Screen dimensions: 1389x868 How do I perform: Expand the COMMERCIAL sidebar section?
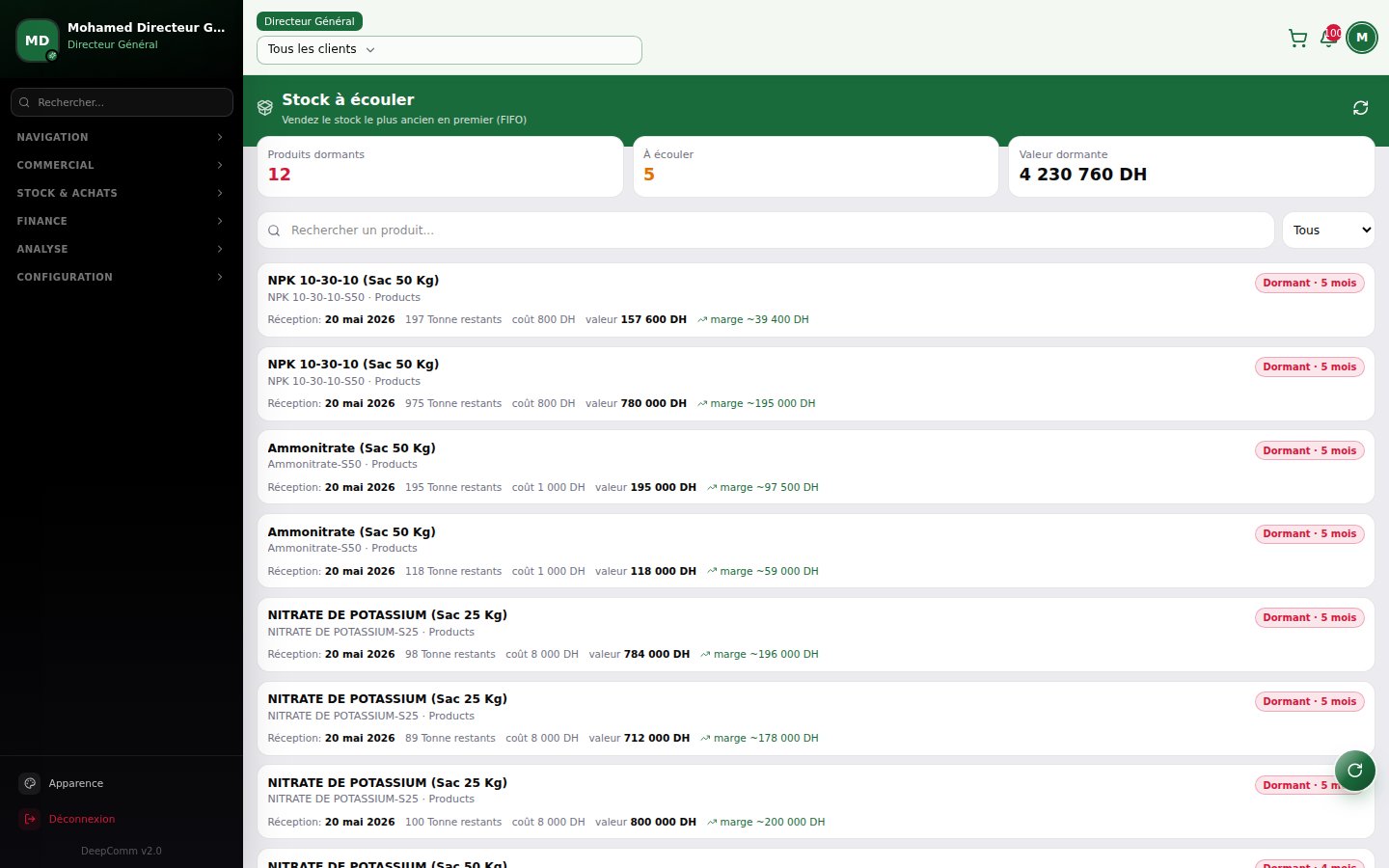pos(122,165)
